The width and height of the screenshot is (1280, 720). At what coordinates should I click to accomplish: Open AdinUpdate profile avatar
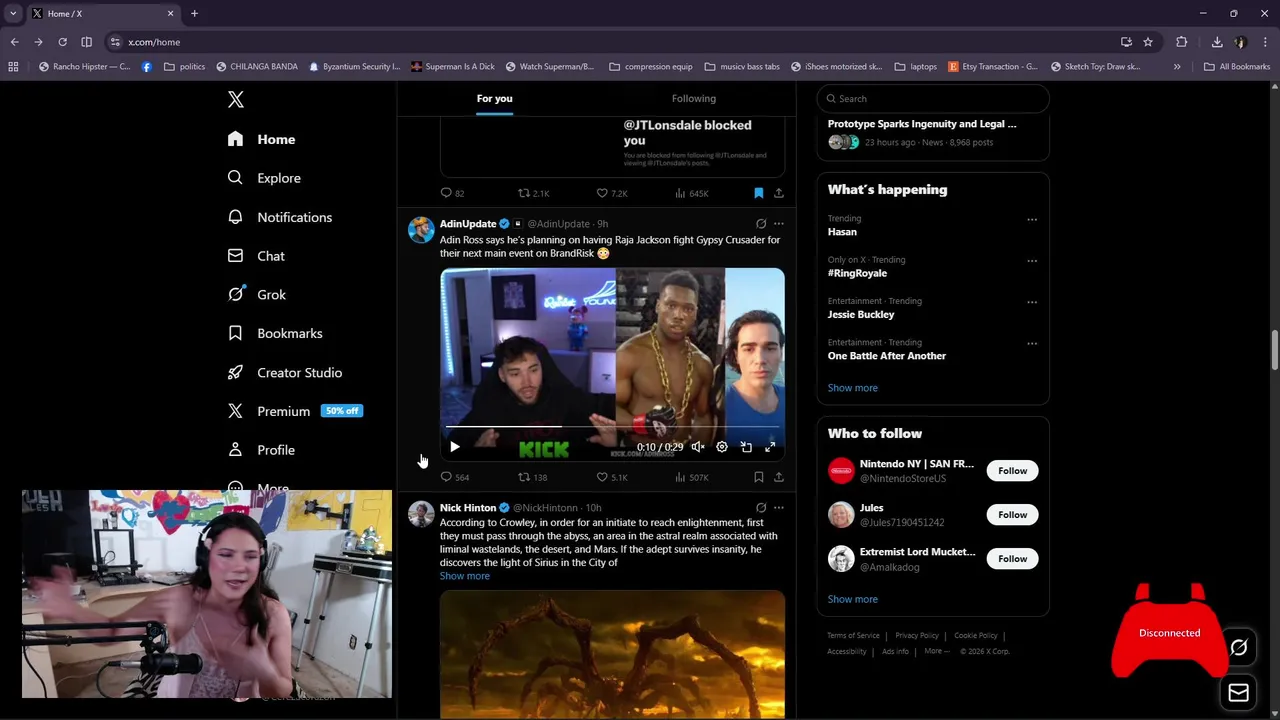tap(421, 230)
